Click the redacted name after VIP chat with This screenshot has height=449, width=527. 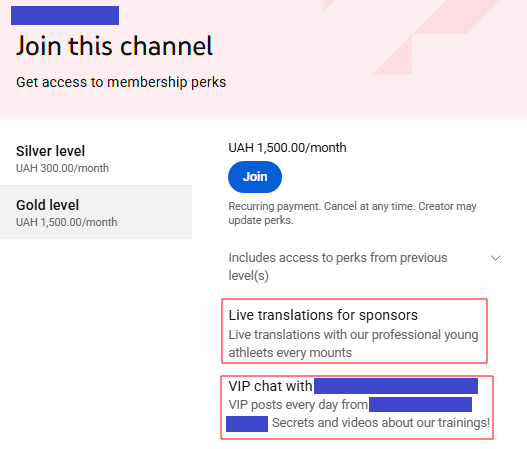(396, 386)
